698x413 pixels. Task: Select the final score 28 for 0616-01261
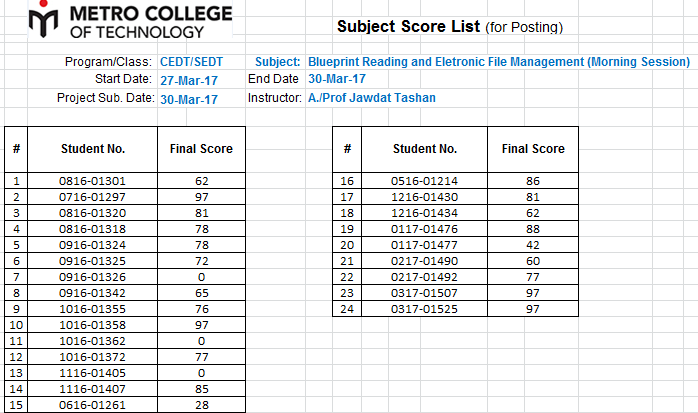(x=201, y=405)
